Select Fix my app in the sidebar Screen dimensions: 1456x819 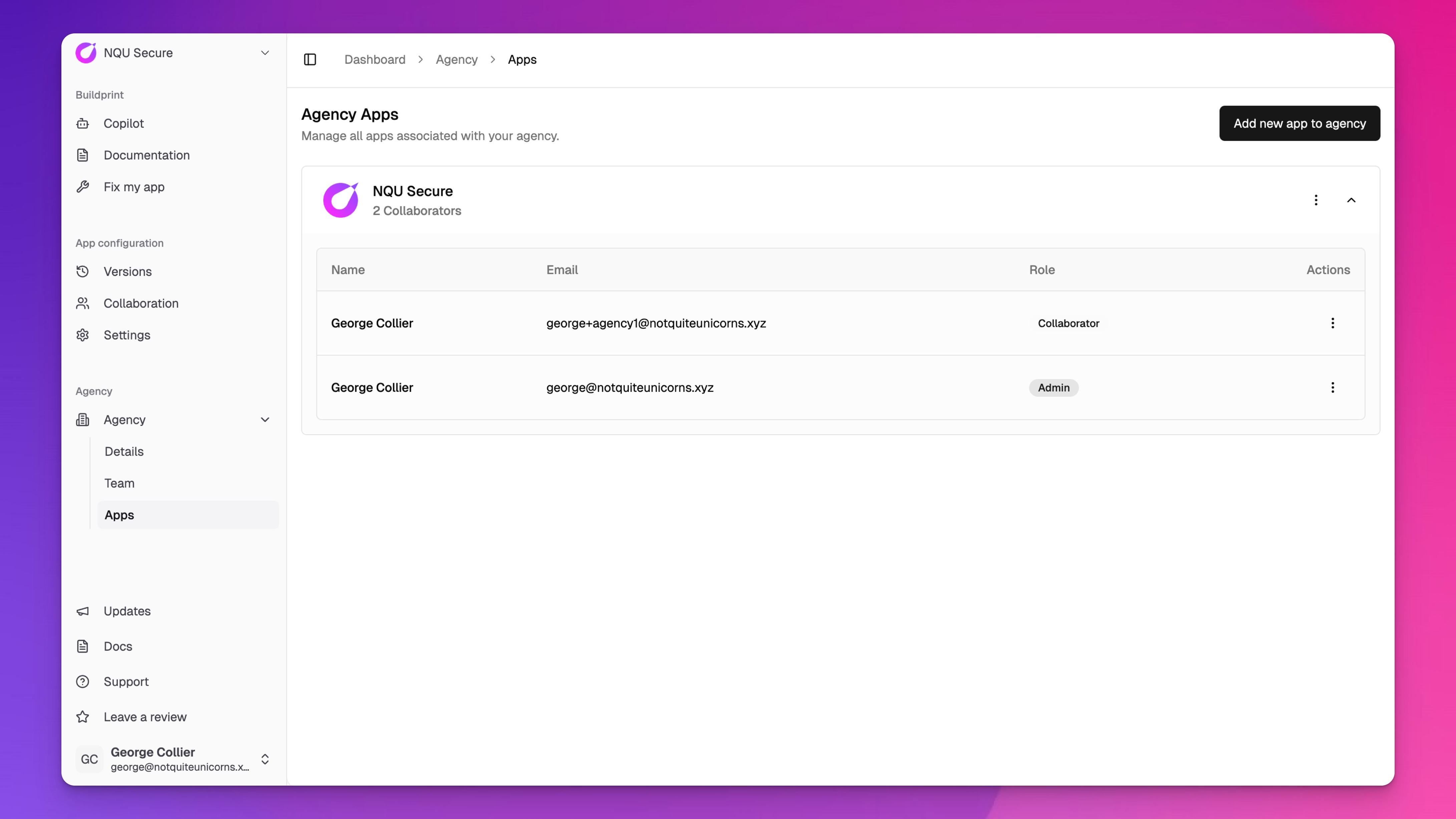[173, 187]
